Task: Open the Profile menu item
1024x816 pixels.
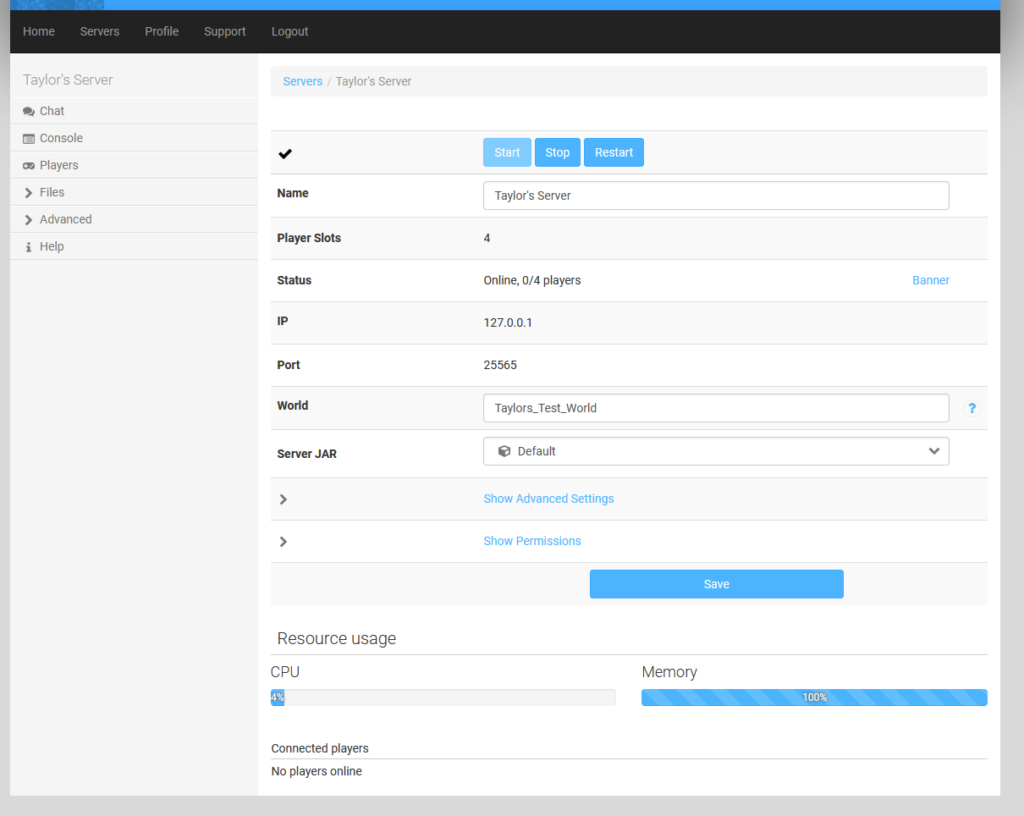Action: click(x=161, y=31)
